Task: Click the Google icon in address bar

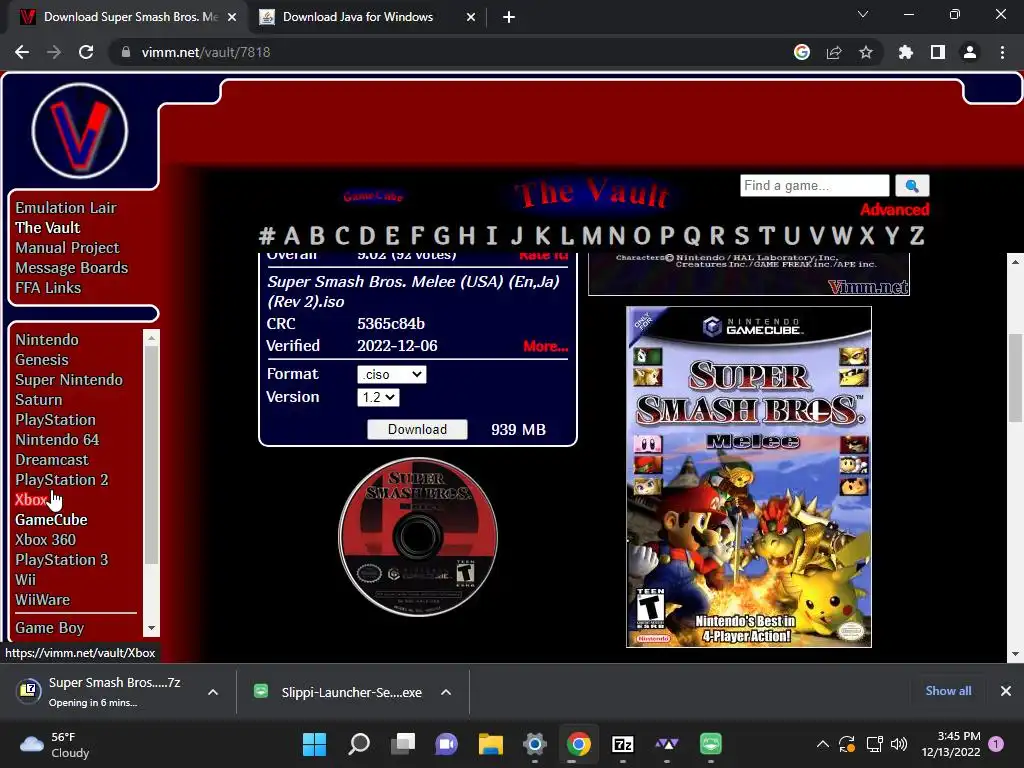Action: pyautogui.click(x=801, y=52)
